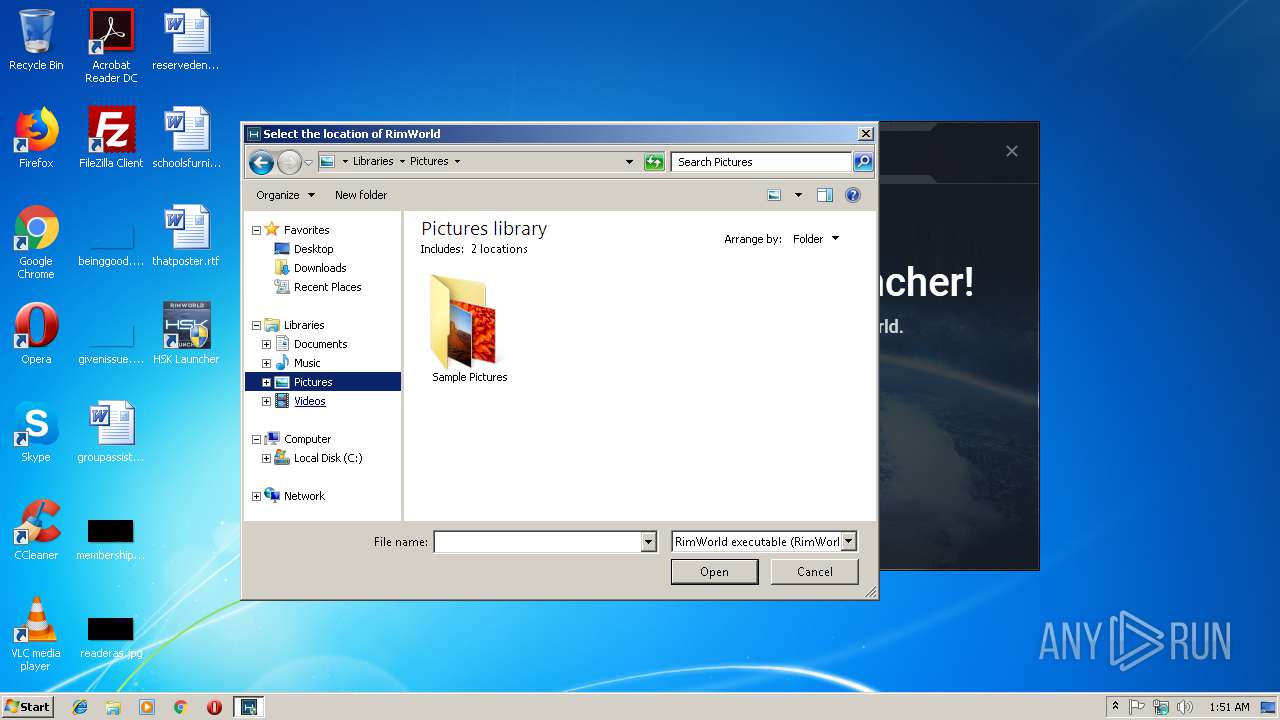
Task: Open the File name dropdown arrow
Action: (649, 542)
